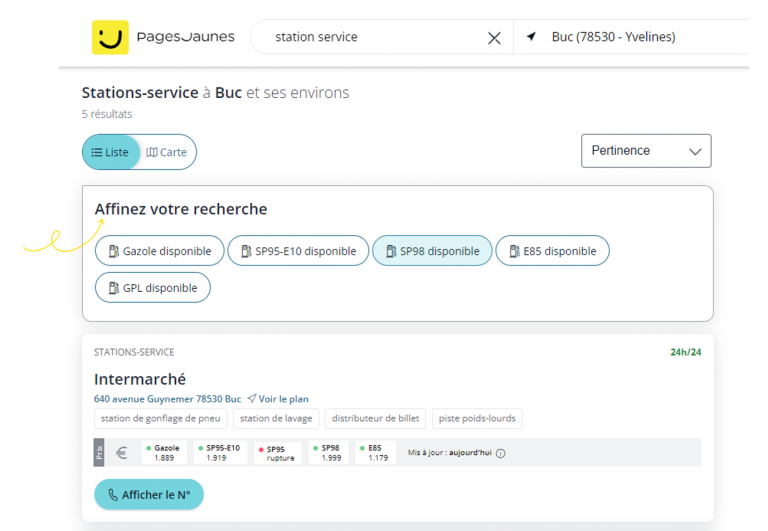Click the SP98 1.999 price box

(x=328, y=453)
